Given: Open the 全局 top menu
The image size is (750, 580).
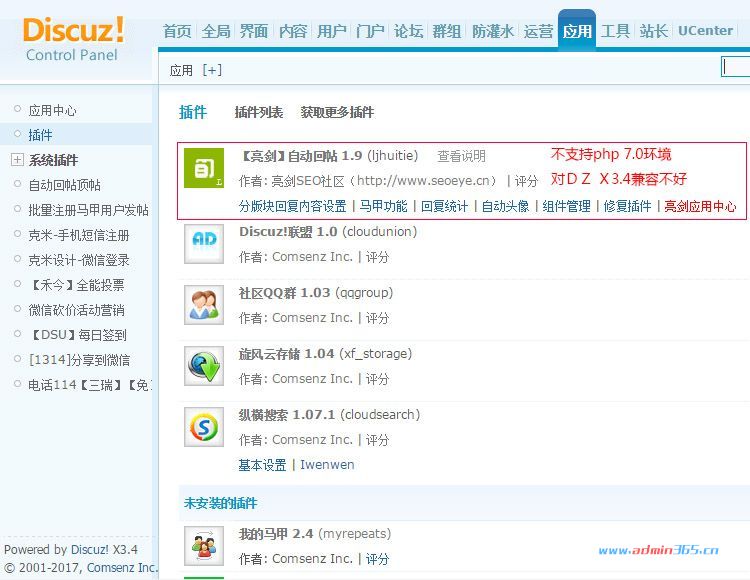Looking at the screenshot, I should [x=216, y=31].
